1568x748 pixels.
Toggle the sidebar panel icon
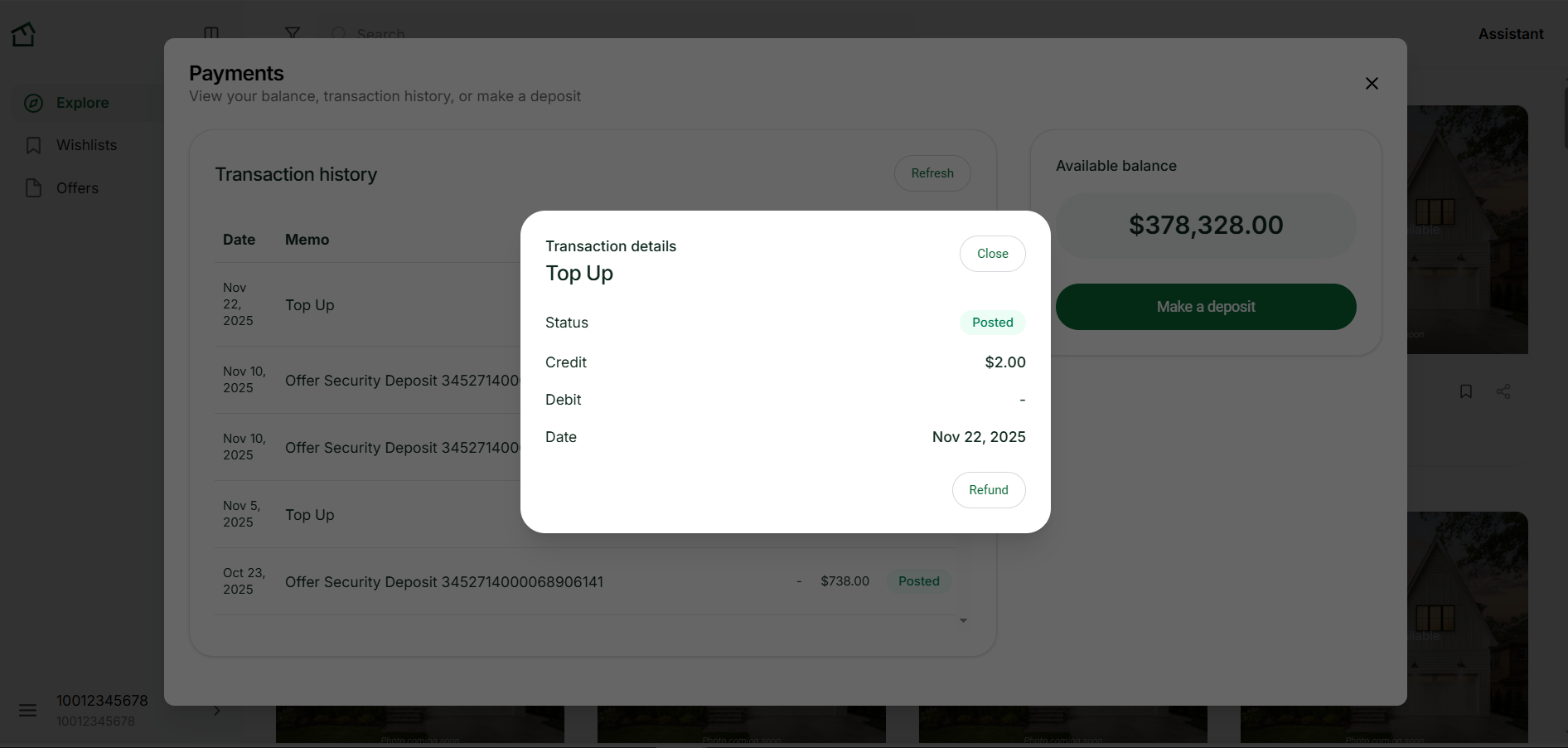pyautogui.click(x=211, y=33)
